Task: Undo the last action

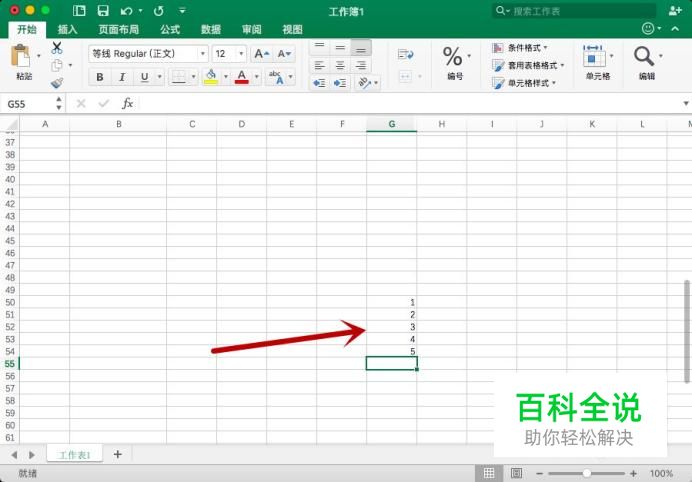Action: coord(127,11)
